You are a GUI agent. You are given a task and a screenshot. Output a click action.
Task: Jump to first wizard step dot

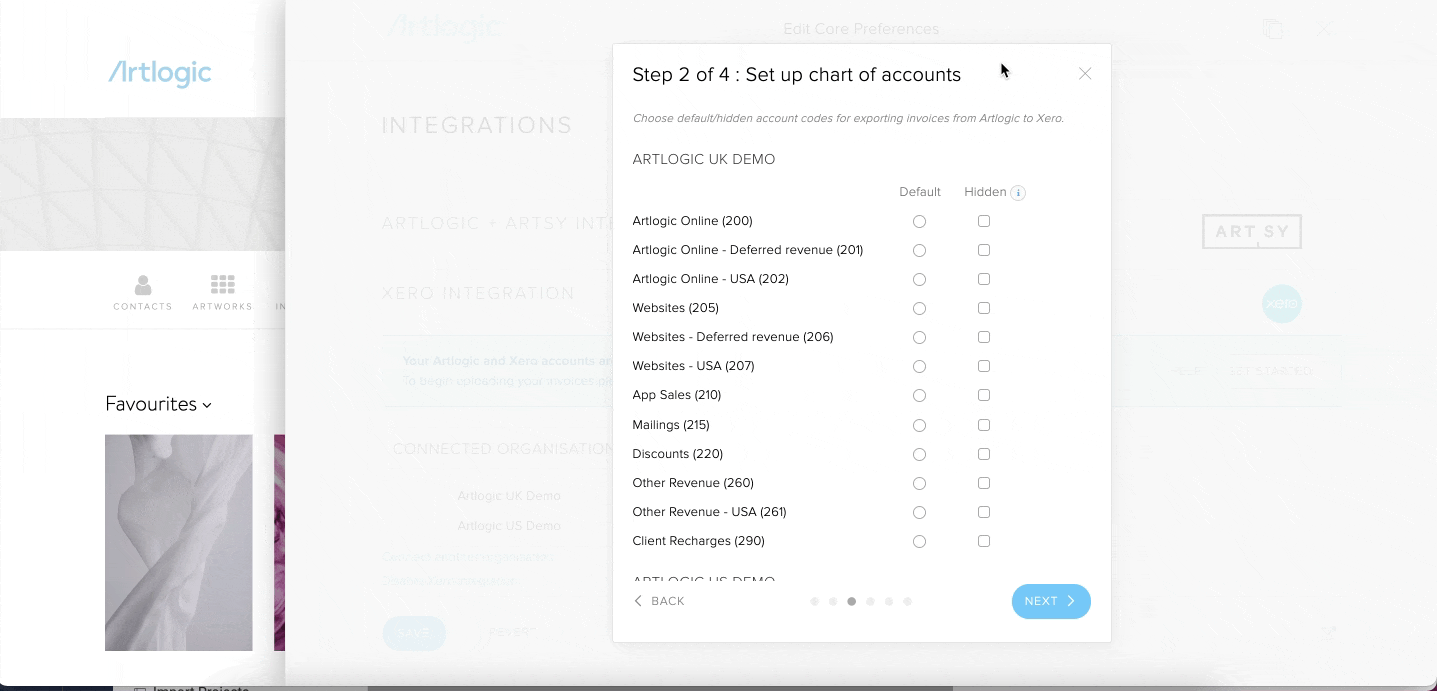815,602
